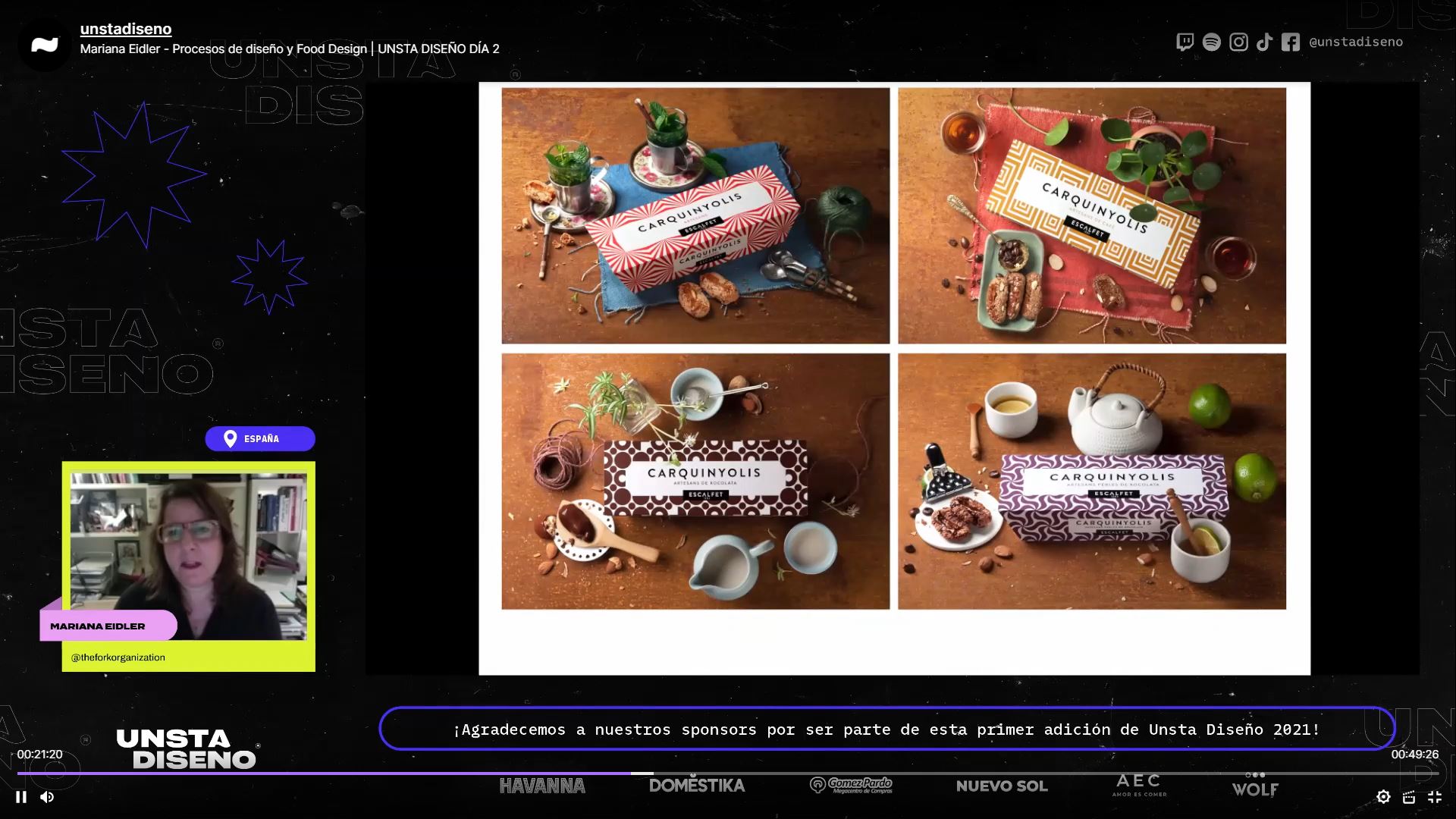
Task: Click the Havanna sponsor logo
Action: click(x=542, y=786)
